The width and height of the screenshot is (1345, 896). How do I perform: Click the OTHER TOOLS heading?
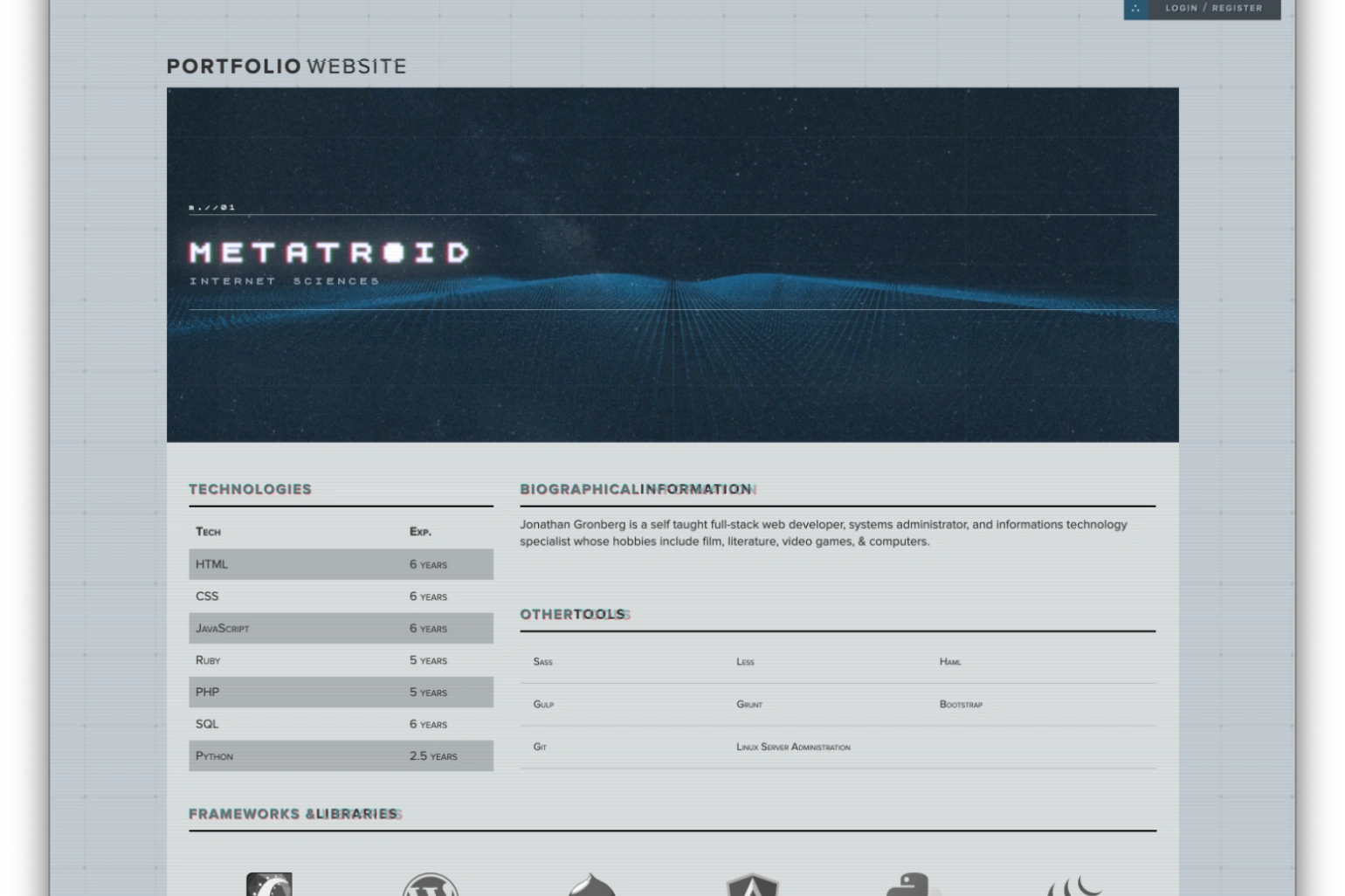(x=573, y=614)
